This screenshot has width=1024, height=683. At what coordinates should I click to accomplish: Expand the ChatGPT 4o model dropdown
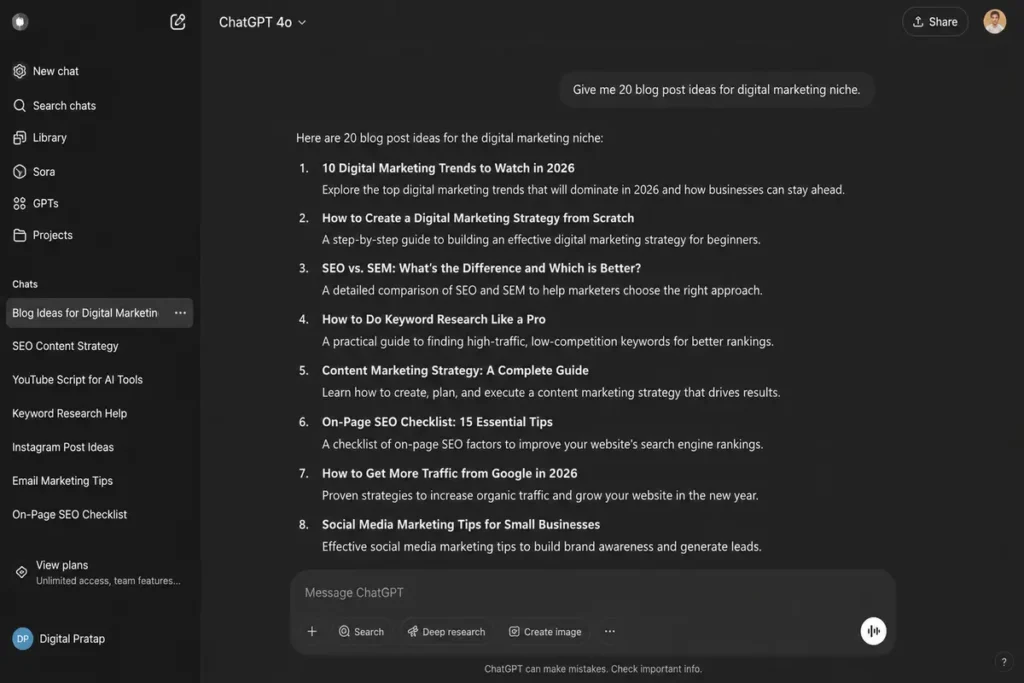click(263, 22)
